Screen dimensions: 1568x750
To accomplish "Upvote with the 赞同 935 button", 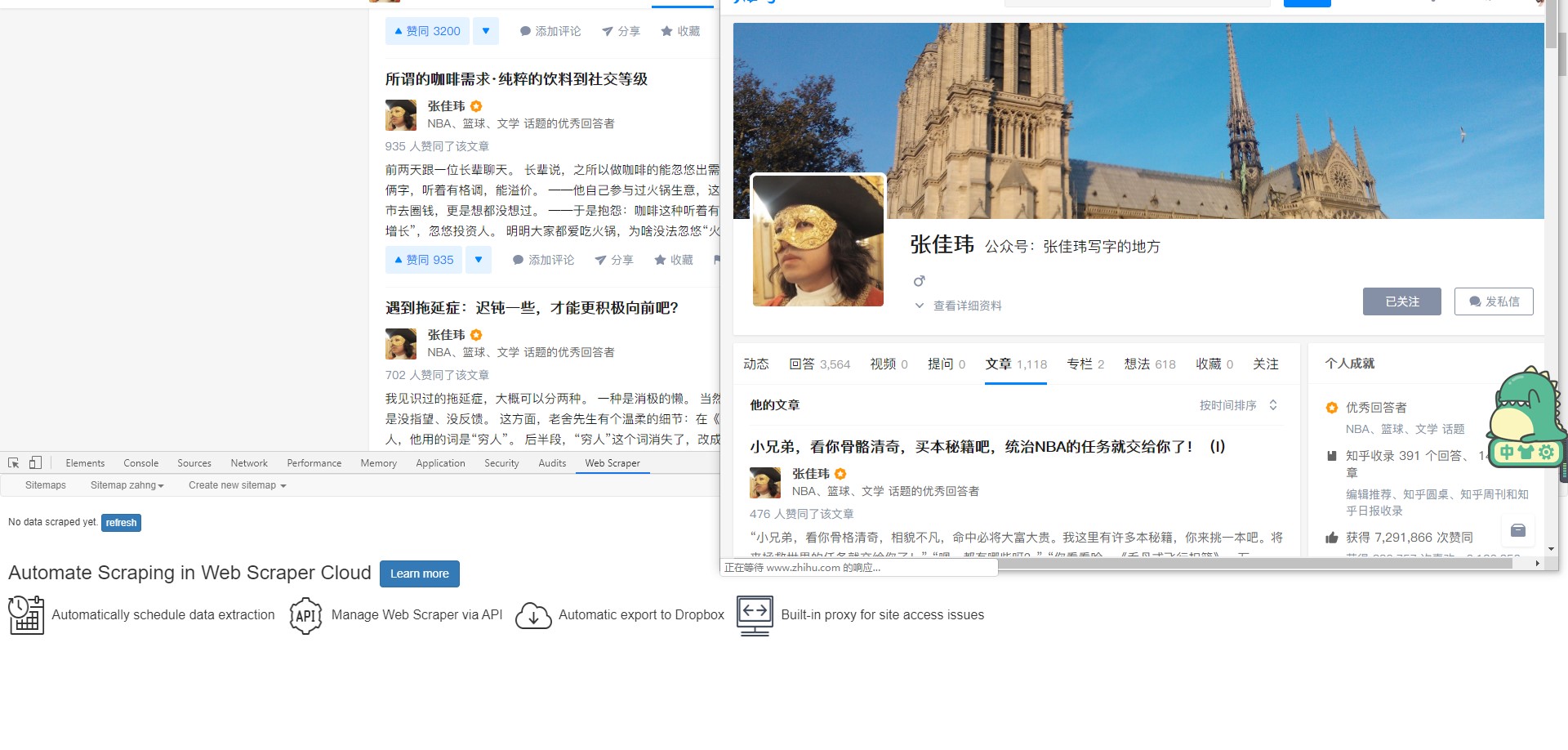I will pyautogui.click(x=424, y=260).
